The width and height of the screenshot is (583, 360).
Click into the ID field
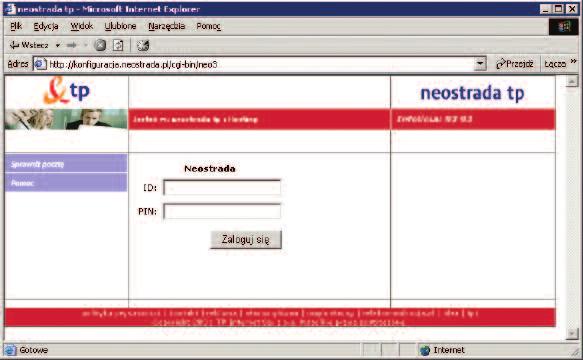pos(222,187)
